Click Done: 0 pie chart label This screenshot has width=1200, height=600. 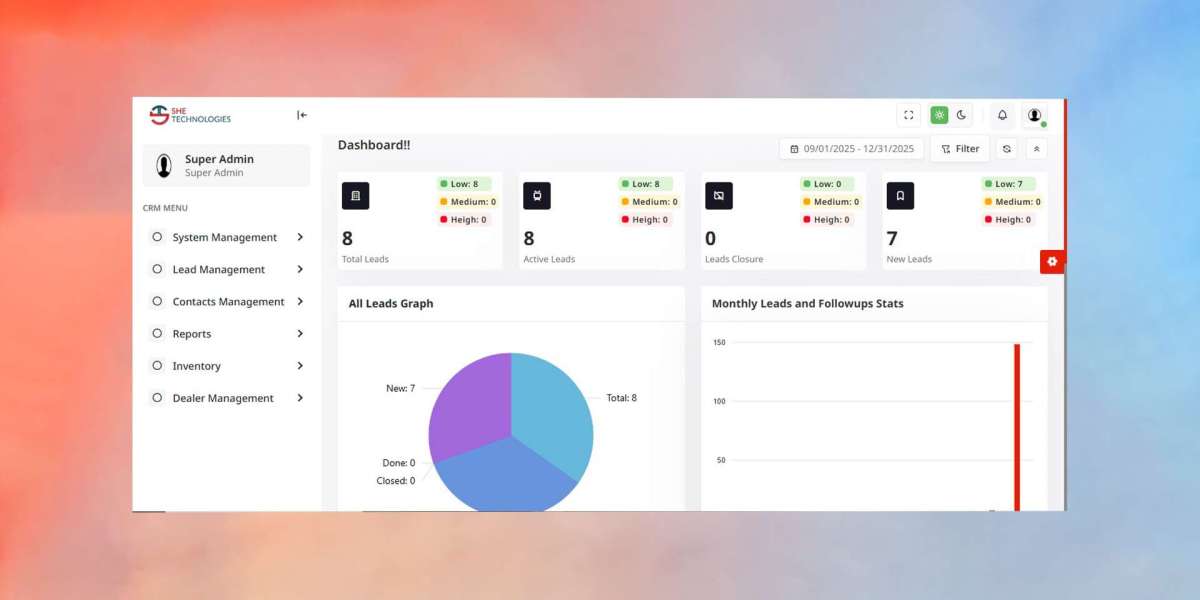point(398,463)
